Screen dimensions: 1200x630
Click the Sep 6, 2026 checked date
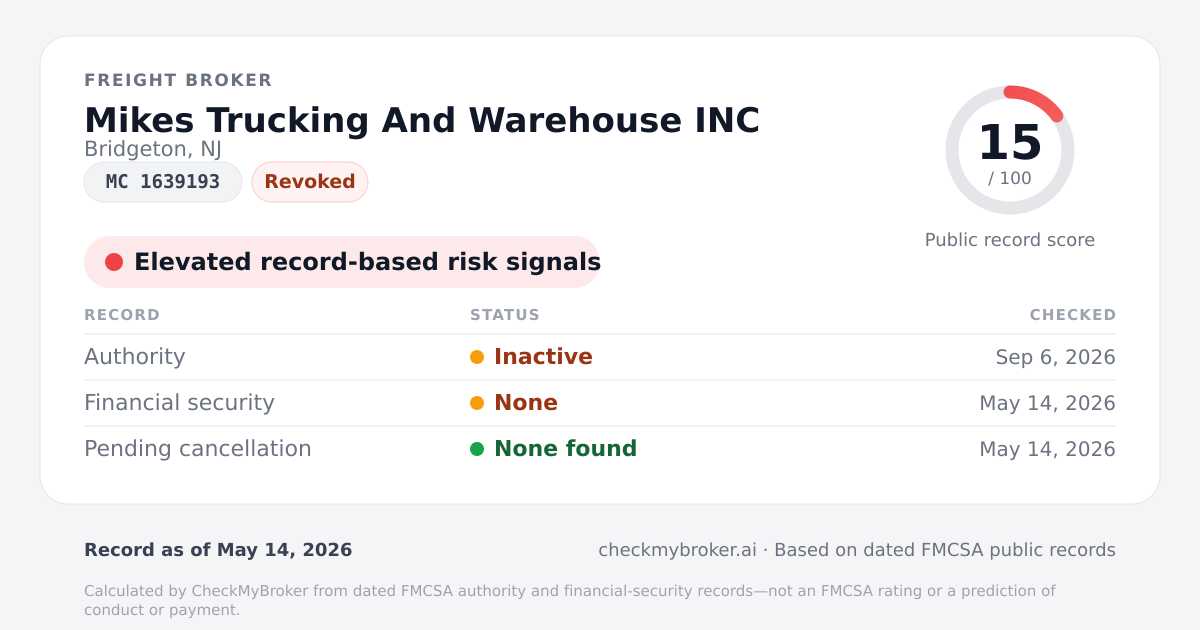point(1056,357)
